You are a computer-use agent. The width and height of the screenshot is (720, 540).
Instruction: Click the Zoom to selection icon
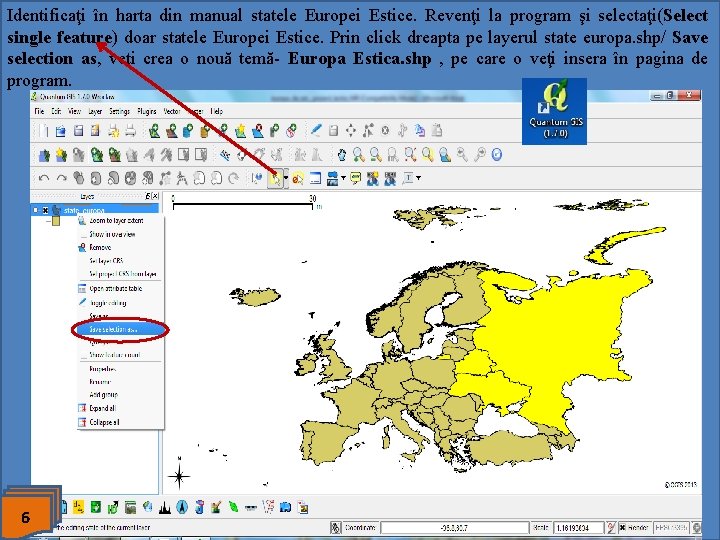(428, 155)
